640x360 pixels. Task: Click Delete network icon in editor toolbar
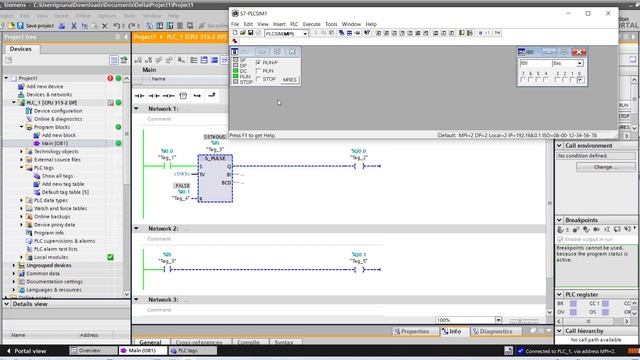149,60
